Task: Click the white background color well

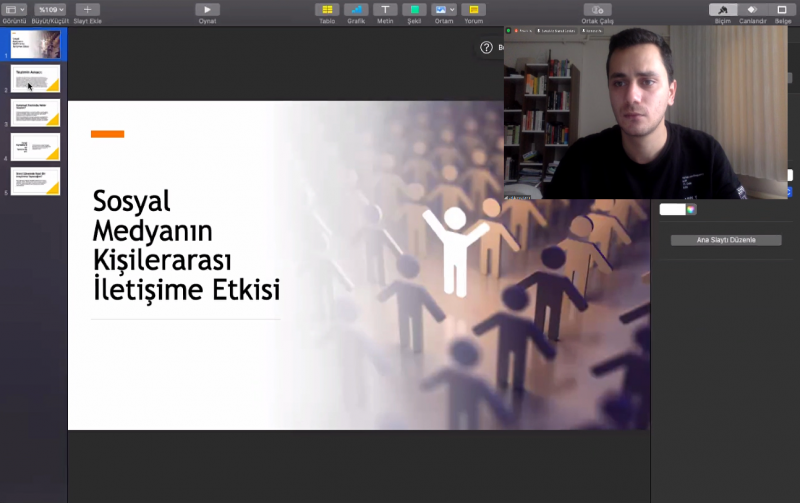Action: click(x=671, y=210)
